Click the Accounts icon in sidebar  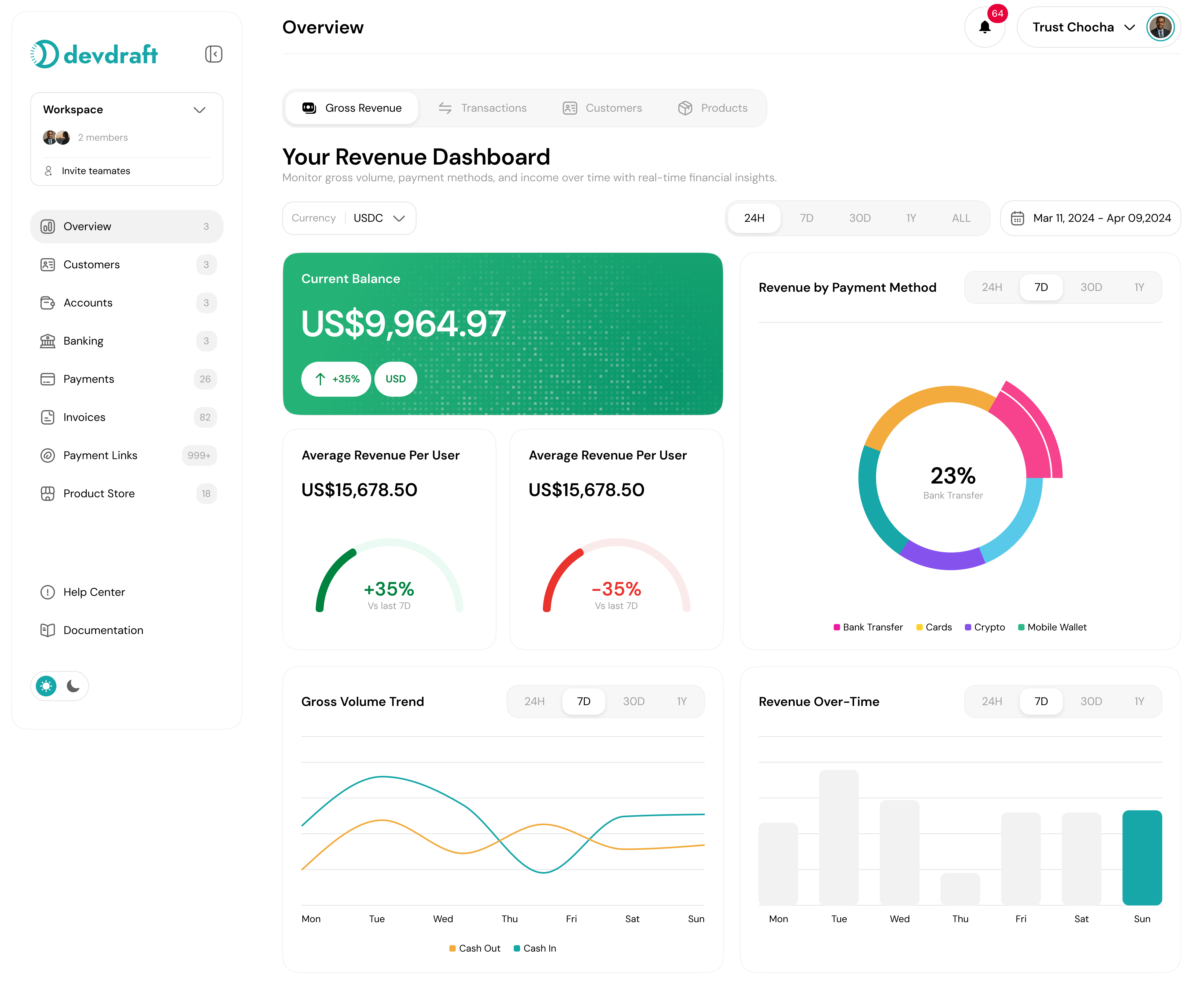(48, 303)
